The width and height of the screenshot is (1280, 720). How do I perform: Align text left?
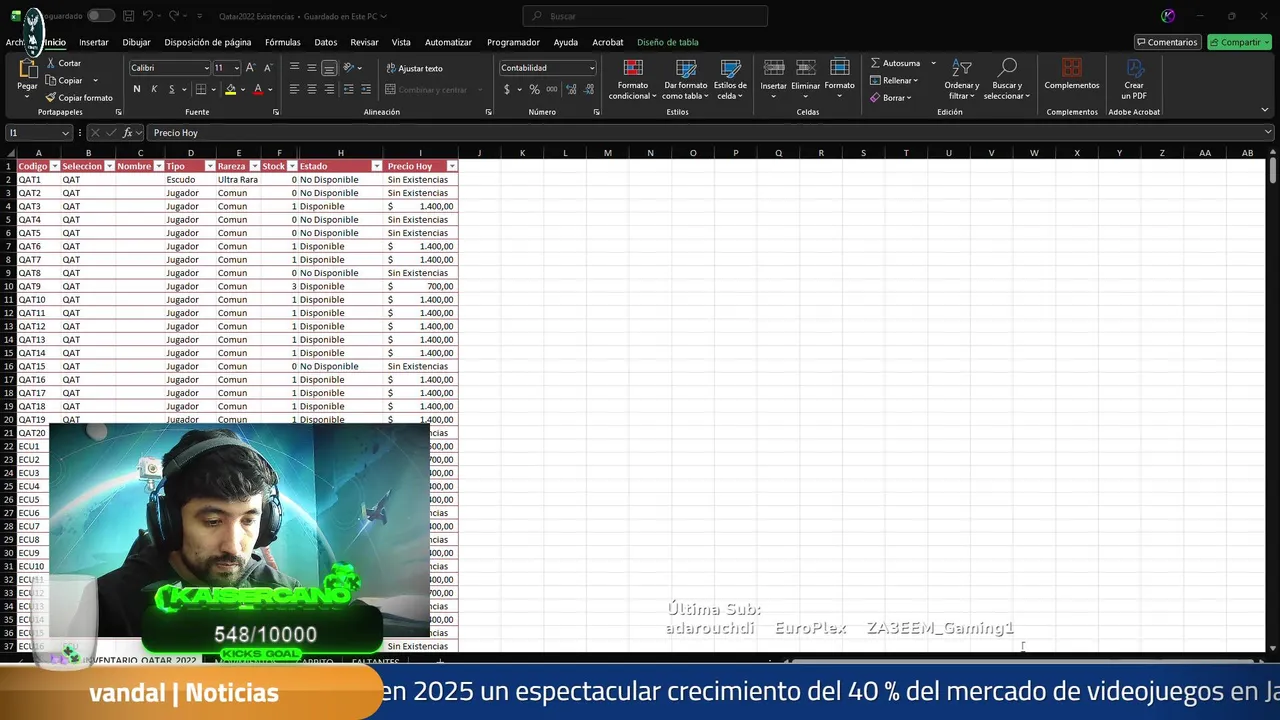294,89
